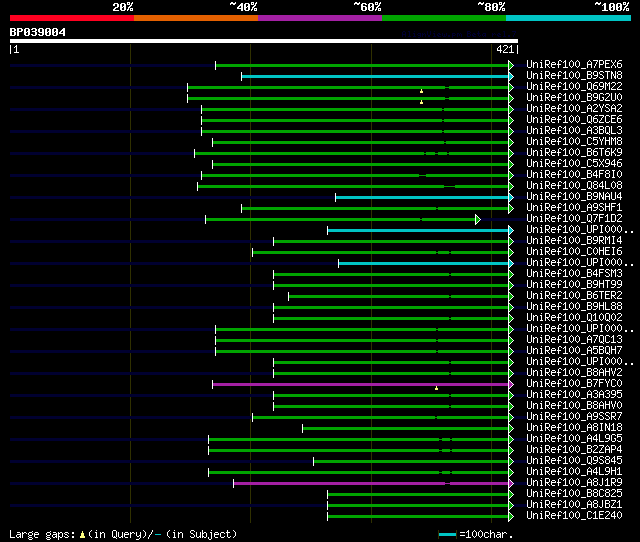Screen dimensions: 640x542
Task: Open the UniRef100_B9G2U0 label
Action: click(x=574, y=98)
